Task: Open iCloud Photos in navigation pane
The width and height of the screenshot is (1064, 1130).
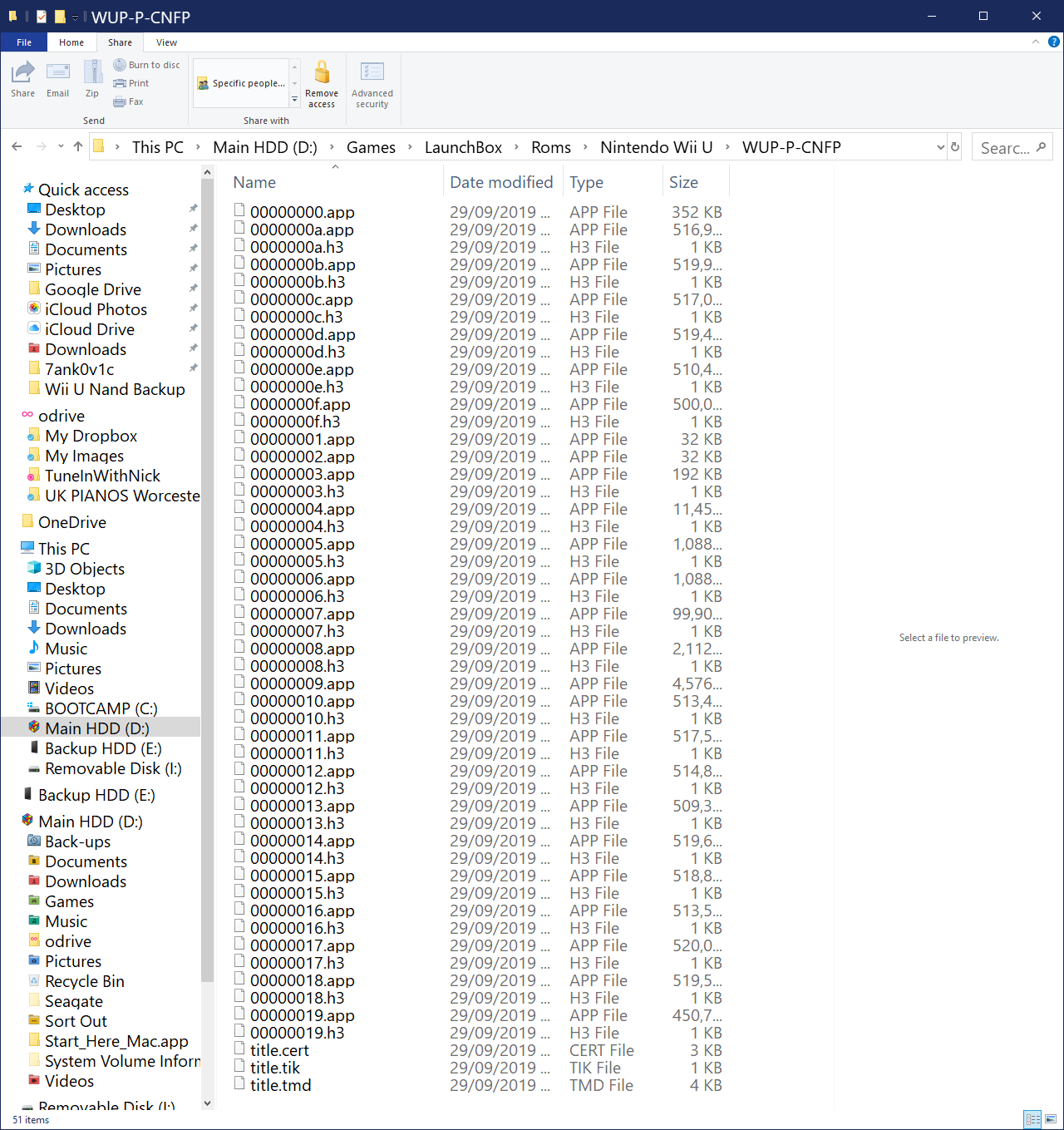Action: click(x=96, y=309)
